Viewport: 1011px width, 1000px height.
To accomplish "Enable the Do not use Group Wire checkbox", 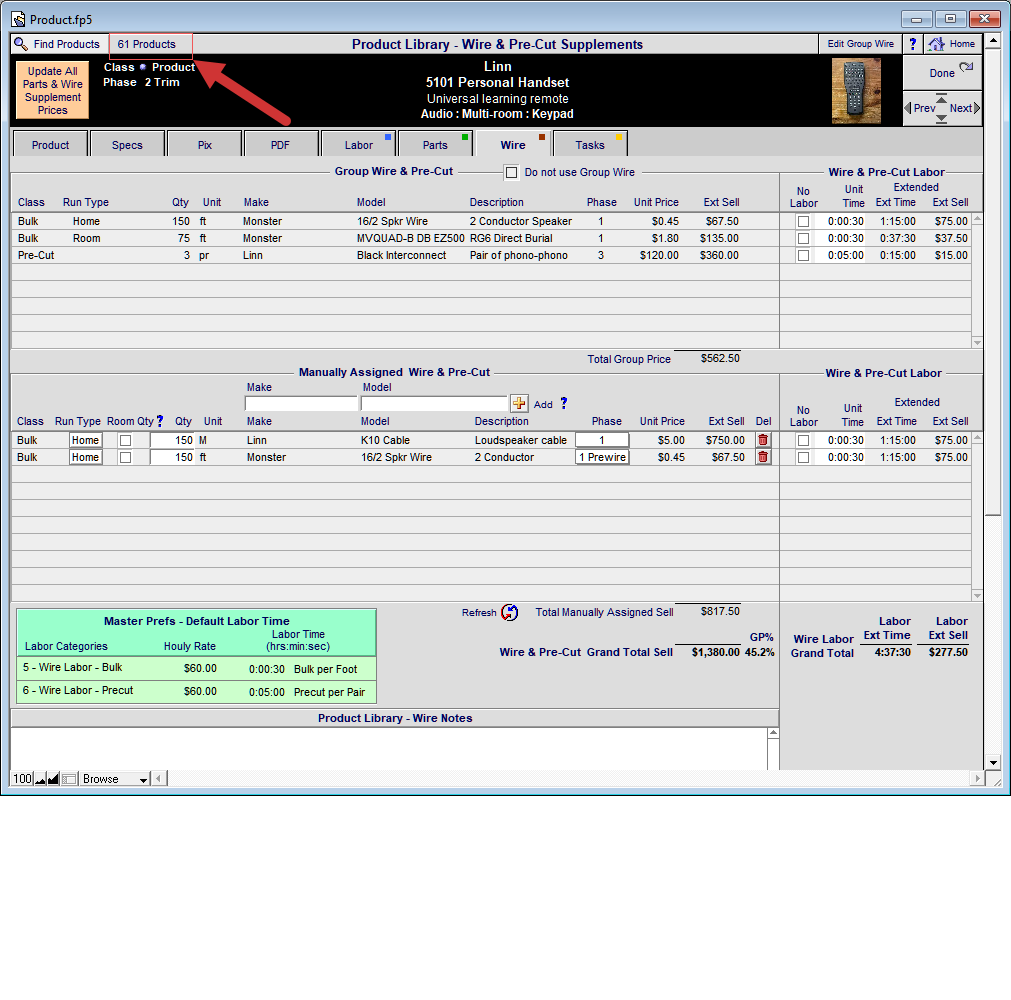I will click(x=511, y=173).
